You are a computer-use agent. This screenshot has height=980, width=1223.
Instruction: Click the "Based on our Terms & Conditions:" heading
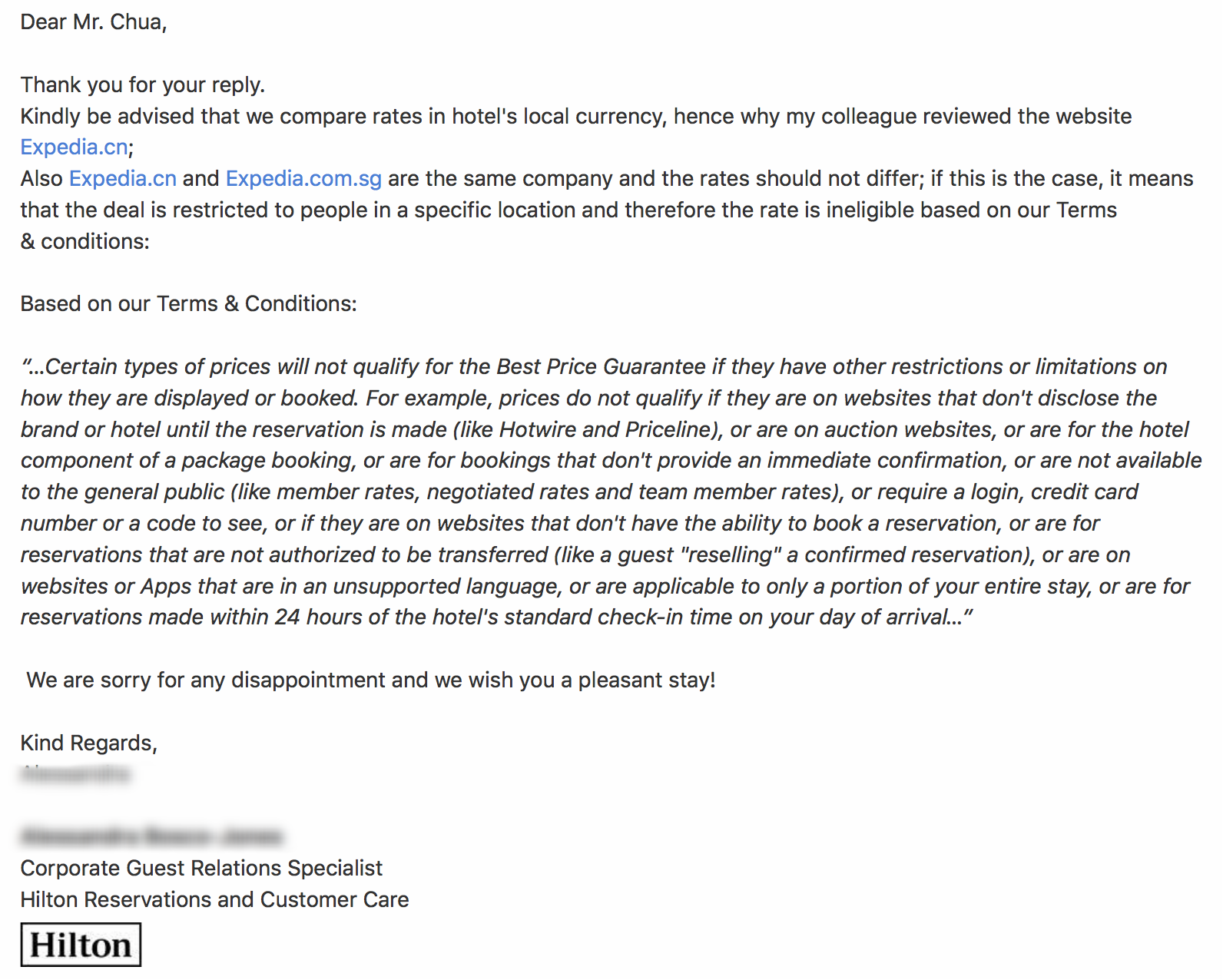coord(188,303)
